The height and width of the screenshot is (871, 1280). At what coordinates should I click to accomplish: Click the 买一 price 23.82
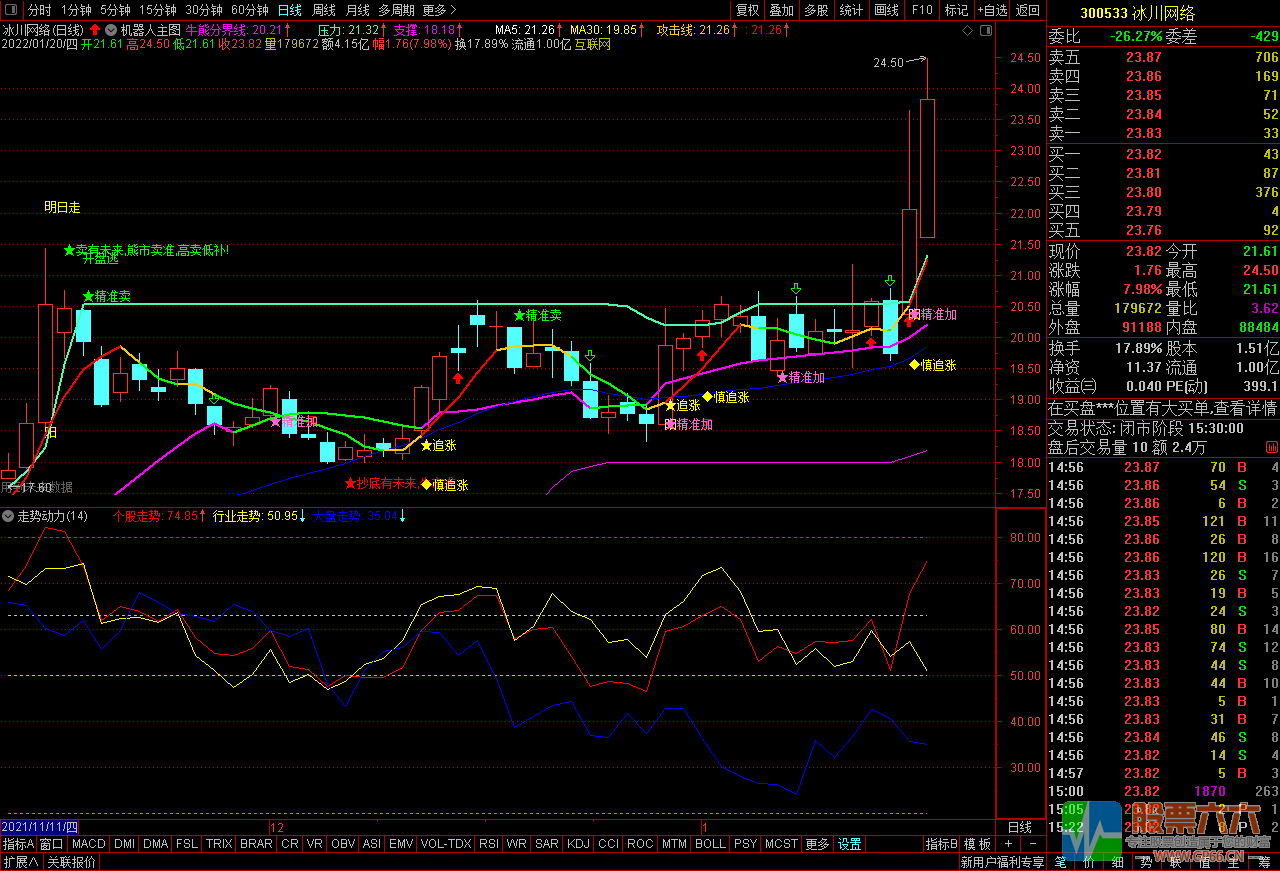coord(1144,154)
